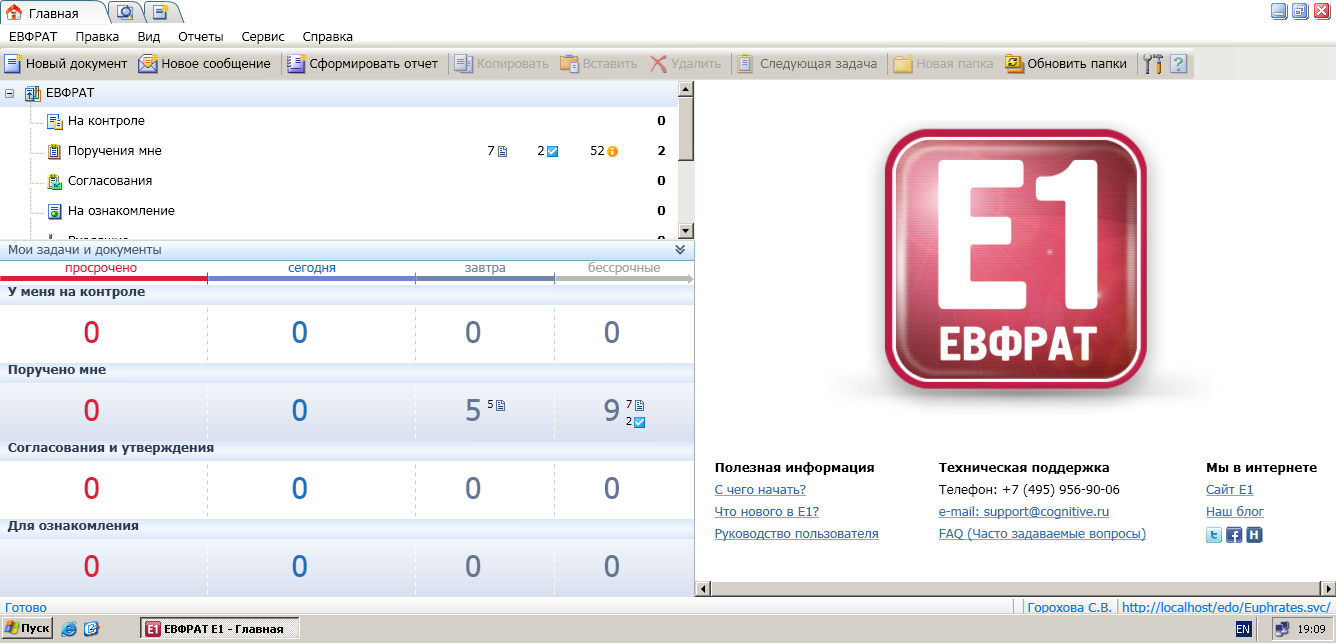Open the FAQ (Часто задаваемые вопросы) link
This screenshot has width=1336, height=643.
pos(1042,534)
